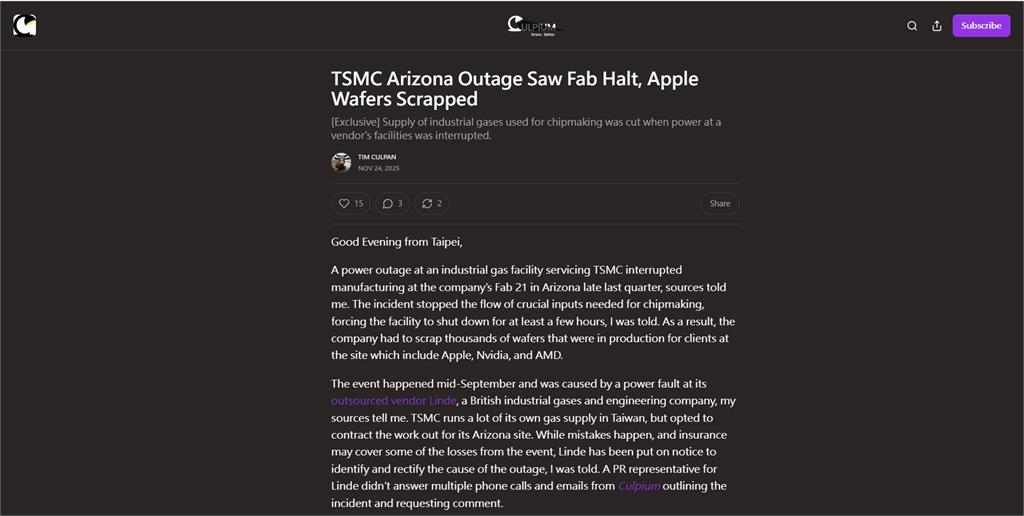Click the centered Culpium logo
1024x516 pixels.
point(534,25)
